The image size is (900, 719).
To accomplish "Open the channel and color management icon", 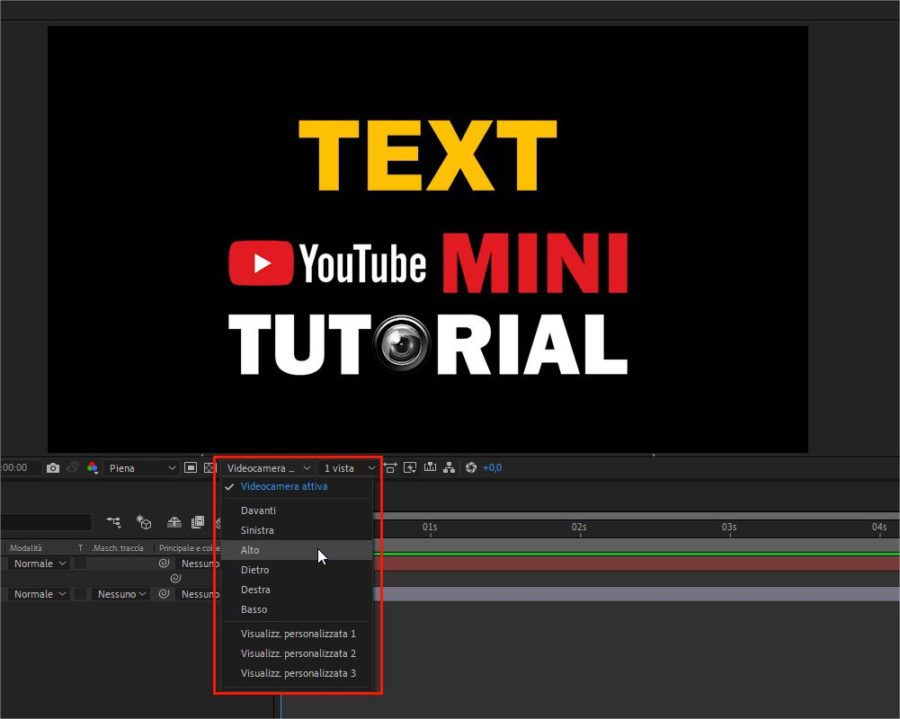I will point(94,467).
